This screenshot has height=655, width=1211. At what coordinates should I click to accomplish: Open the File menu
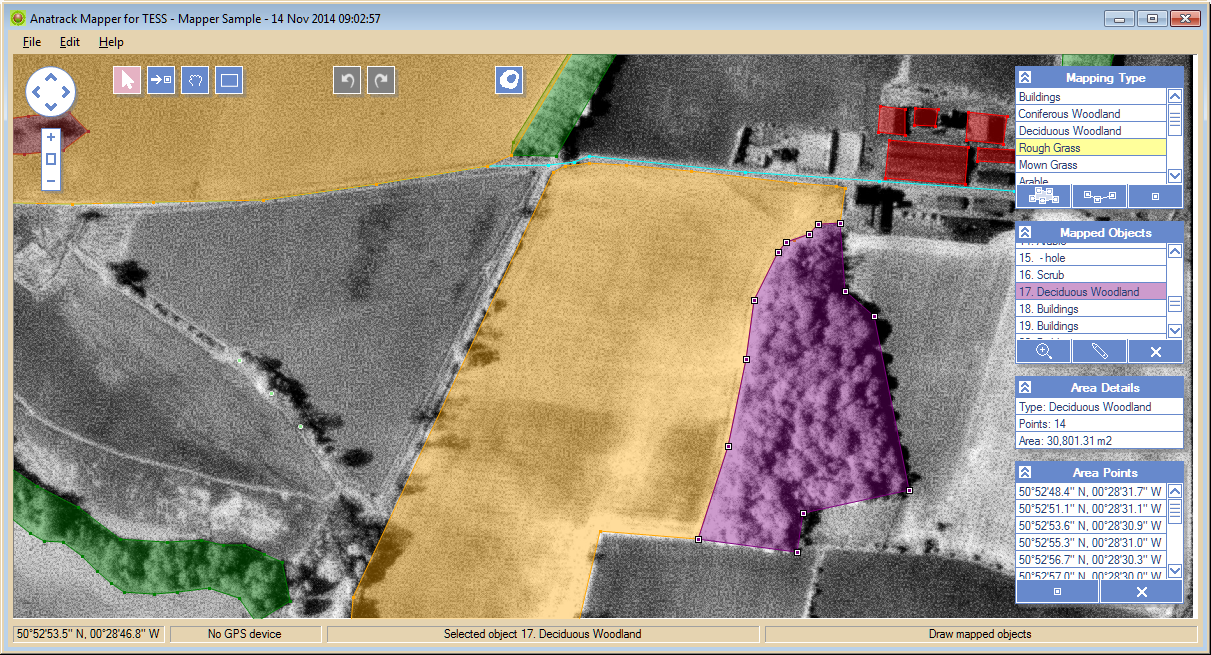(32, 42)
